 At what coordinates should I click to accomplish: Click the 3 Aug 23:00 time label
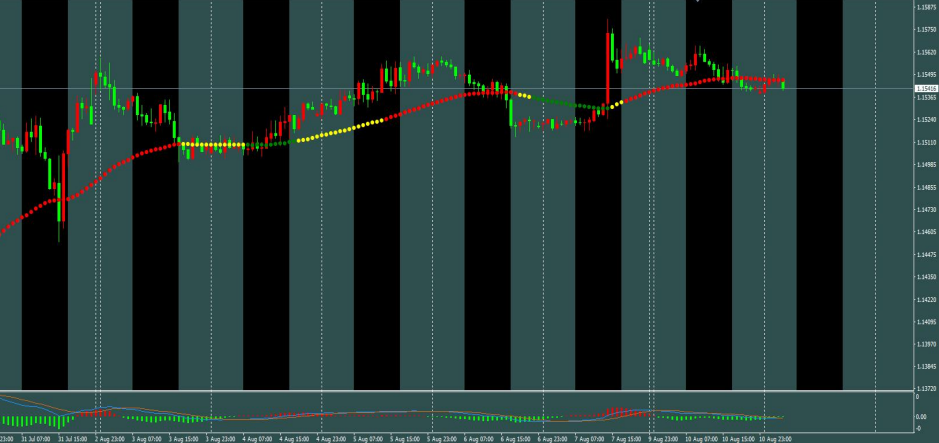coord(219,439)
